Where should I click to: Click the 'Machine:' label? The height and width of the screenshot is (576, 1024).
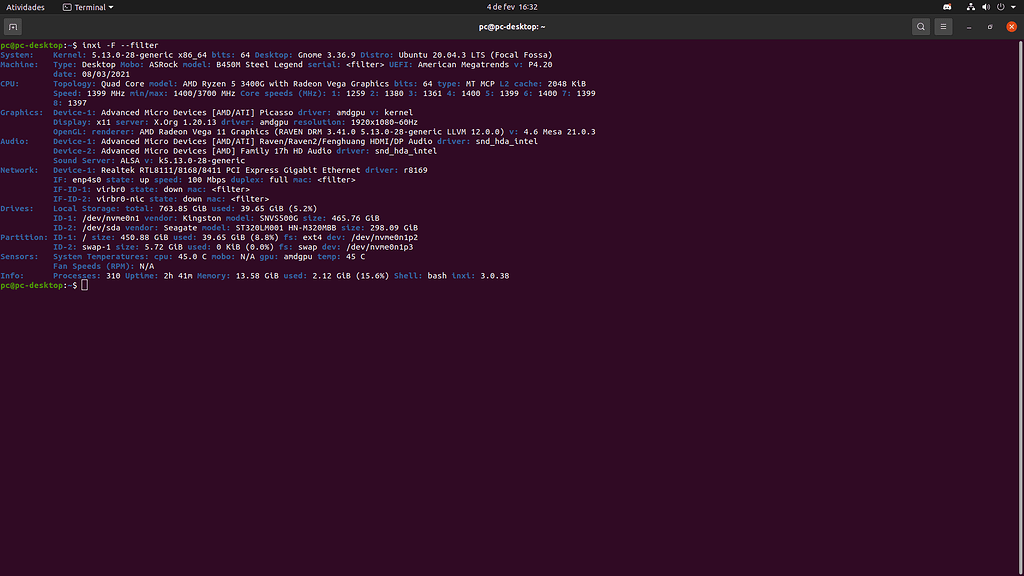coord(19,65)
